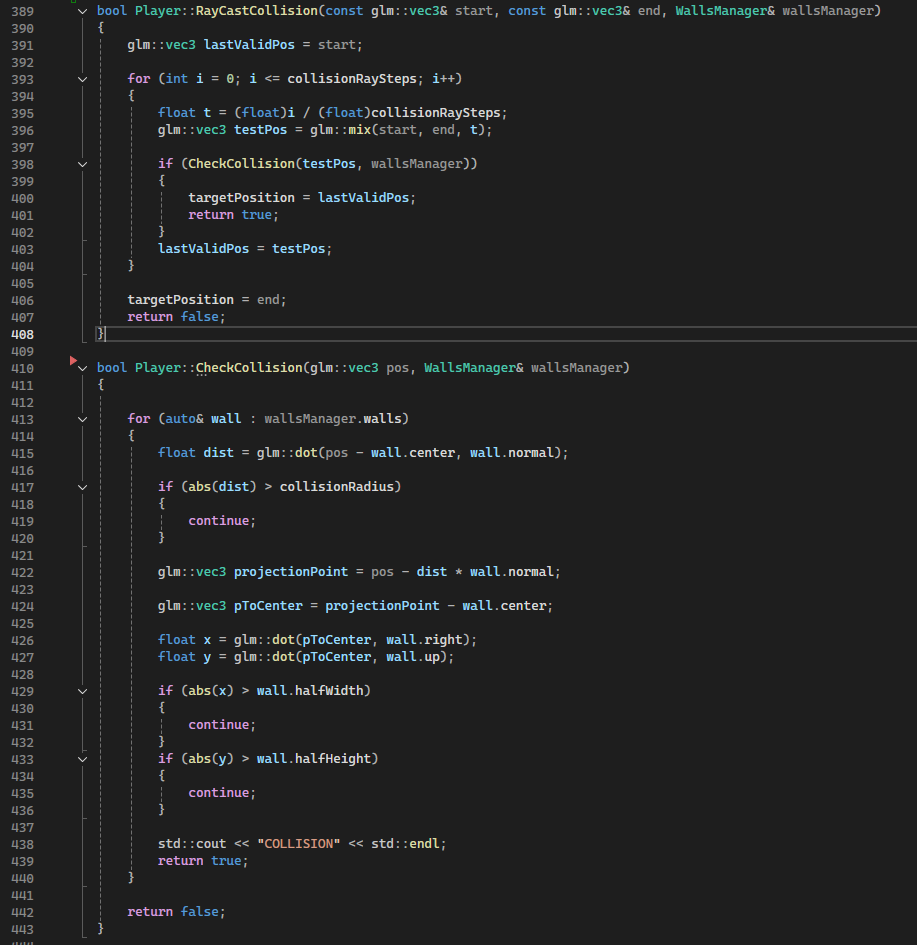The height and width of the screenshot is (945, 917).
Task: Click the targetPosition assignment on line 406
Action: tap(180, 300)
